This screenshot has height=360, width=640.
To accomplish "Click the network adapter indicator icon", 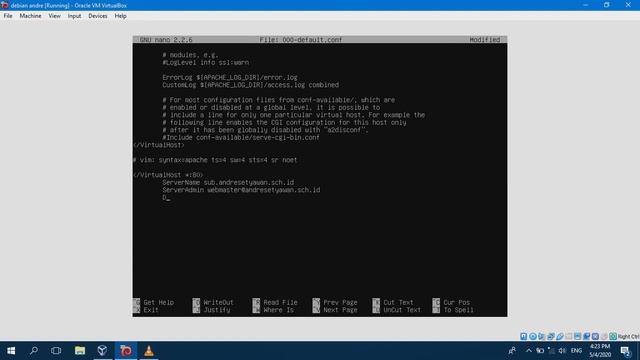I will point(551,336).
